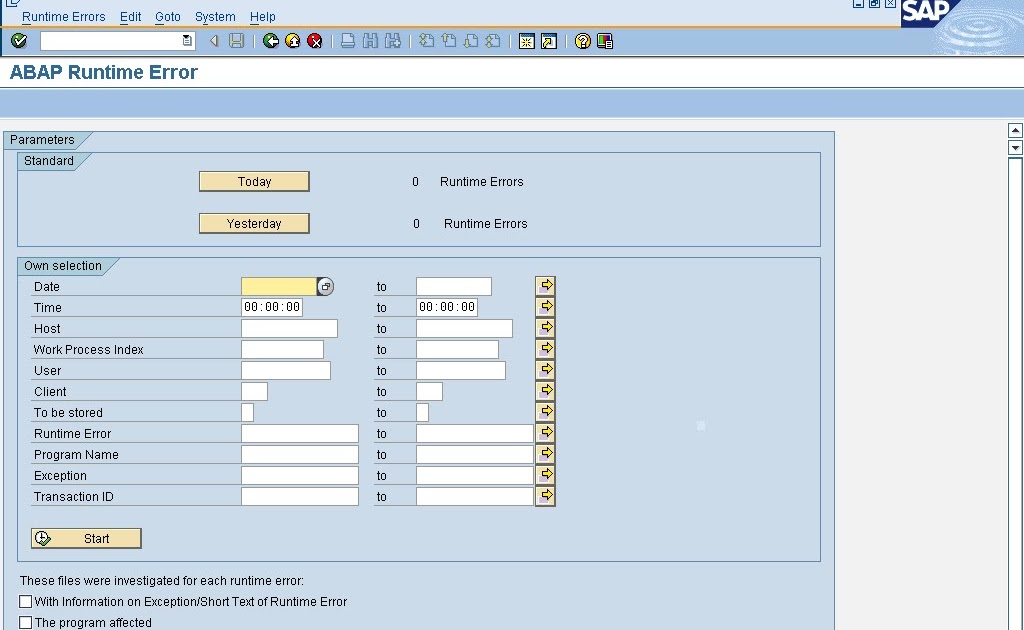Click the Yesterday button
Screen dimensions: 1024x630
(254, 223)
